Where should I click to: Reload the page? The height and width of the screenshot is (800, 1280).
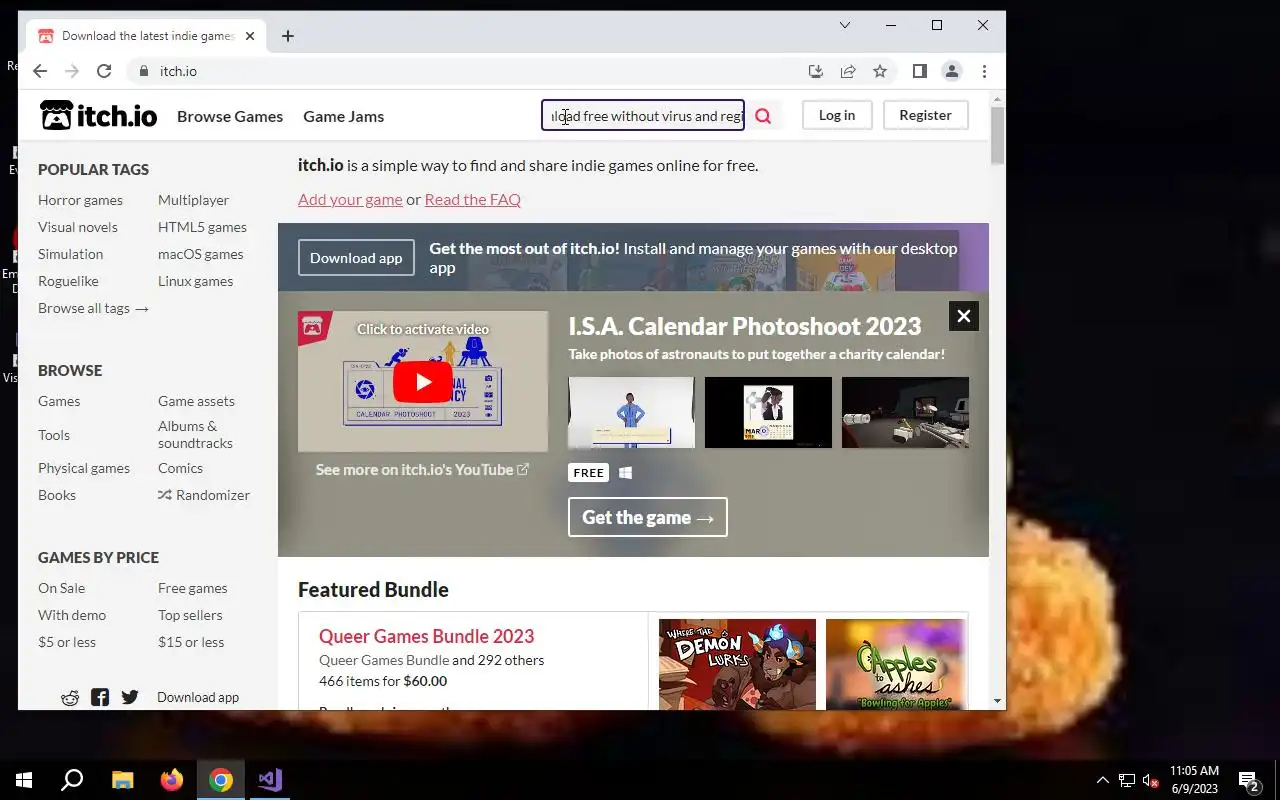click(104, 71)
